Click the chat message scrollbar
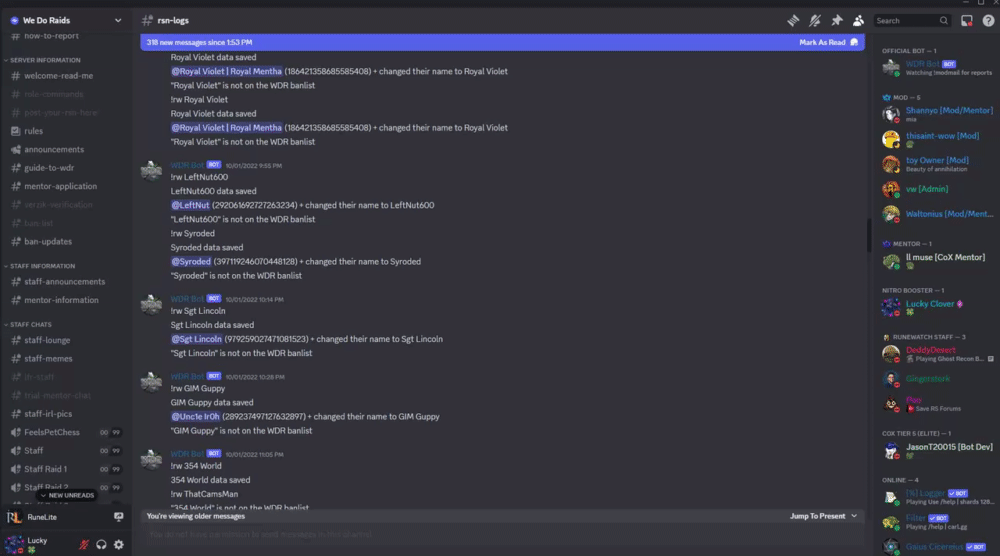The width and height of the screenshot is (1000, 556). 868,236
